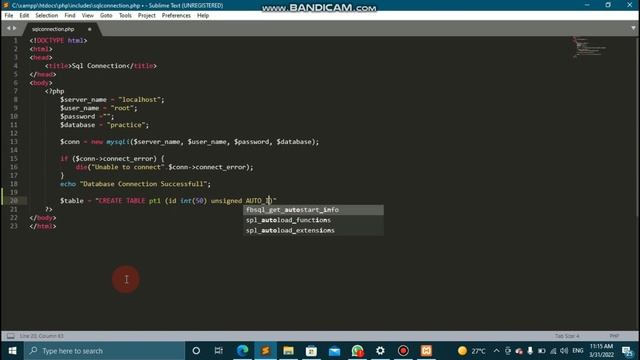Open Microsoft Store from taskbar
This screenshot has width=640, height=360.
(311, 351)
